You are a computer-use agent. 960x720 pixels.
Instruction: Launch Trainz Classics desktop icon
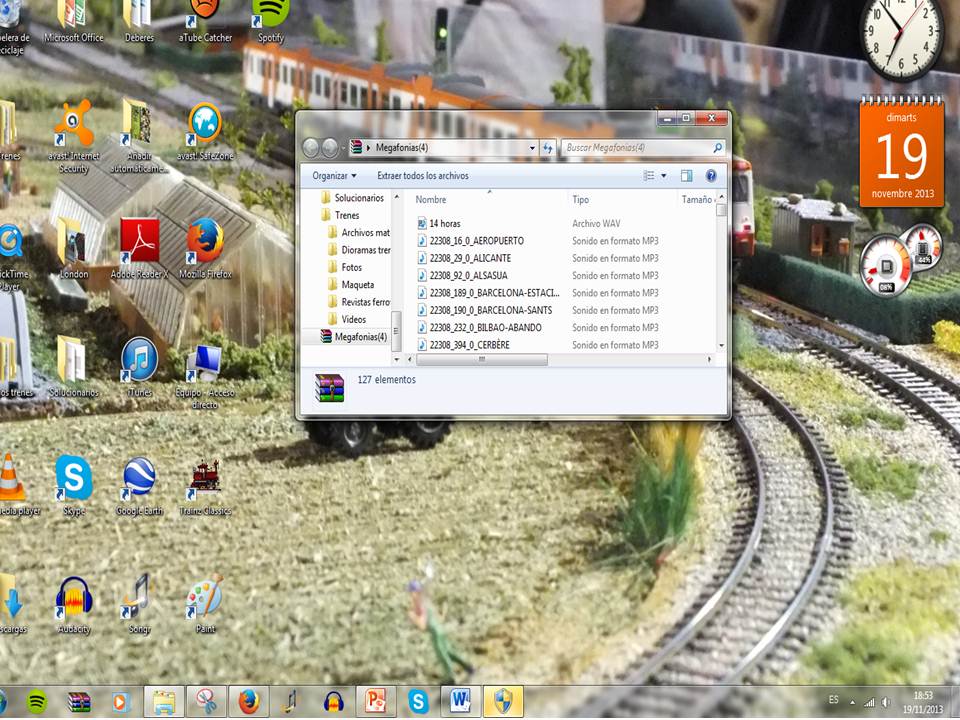pos(205,486)
